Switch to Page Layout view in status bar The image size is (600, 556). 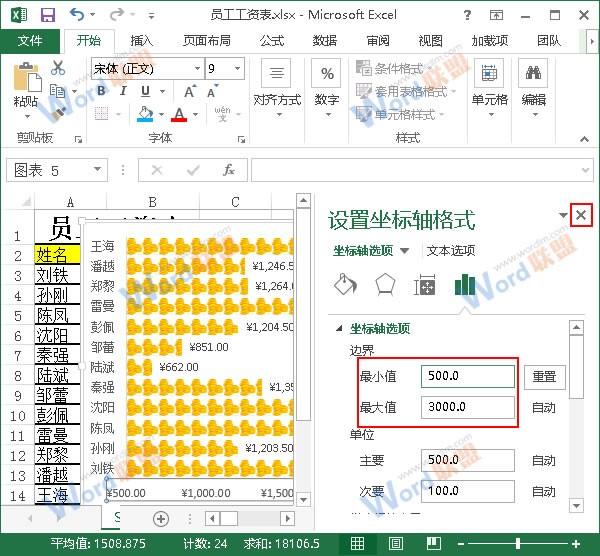396,543
